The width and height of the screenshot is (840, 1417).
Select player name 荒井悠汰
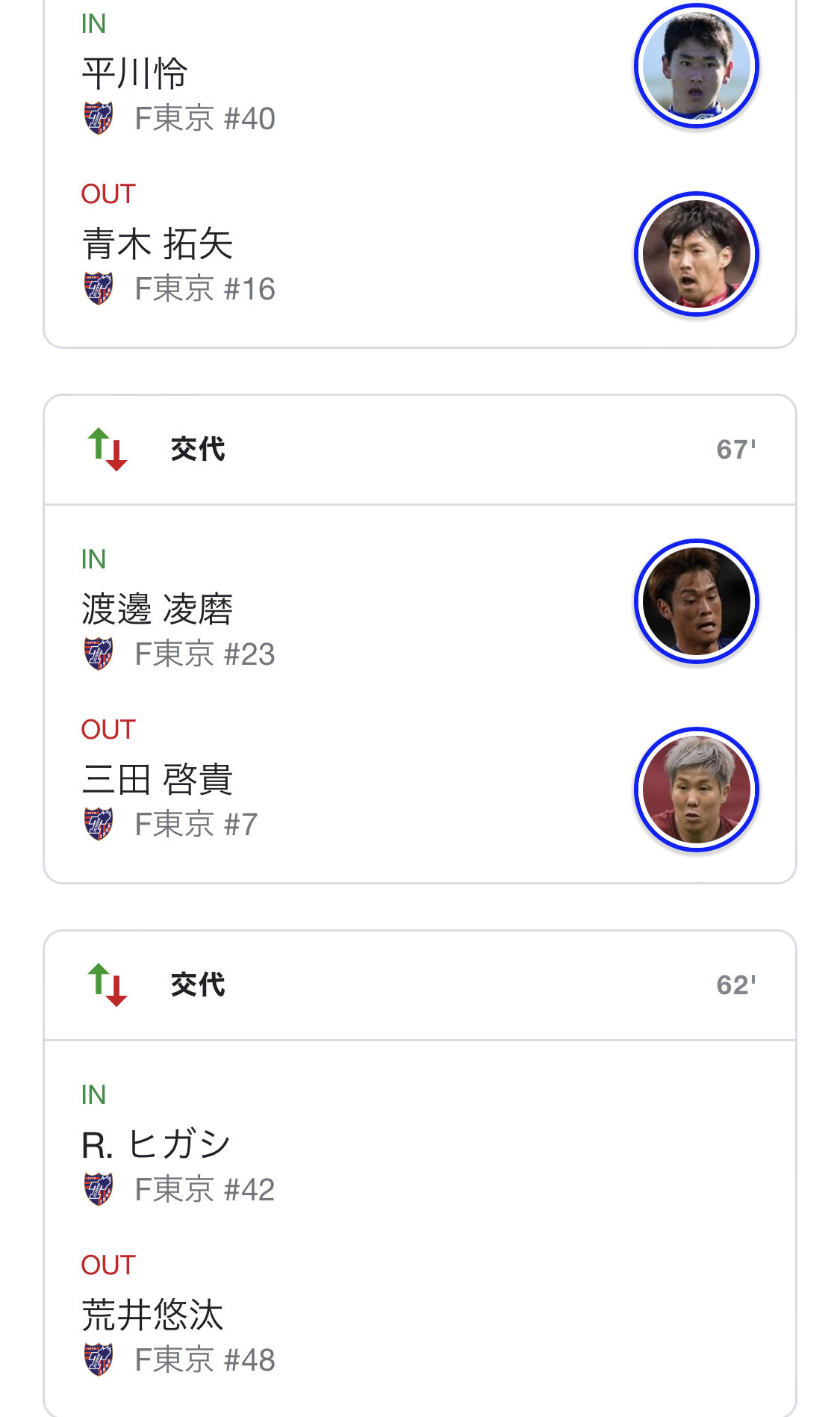[152, 1315]
